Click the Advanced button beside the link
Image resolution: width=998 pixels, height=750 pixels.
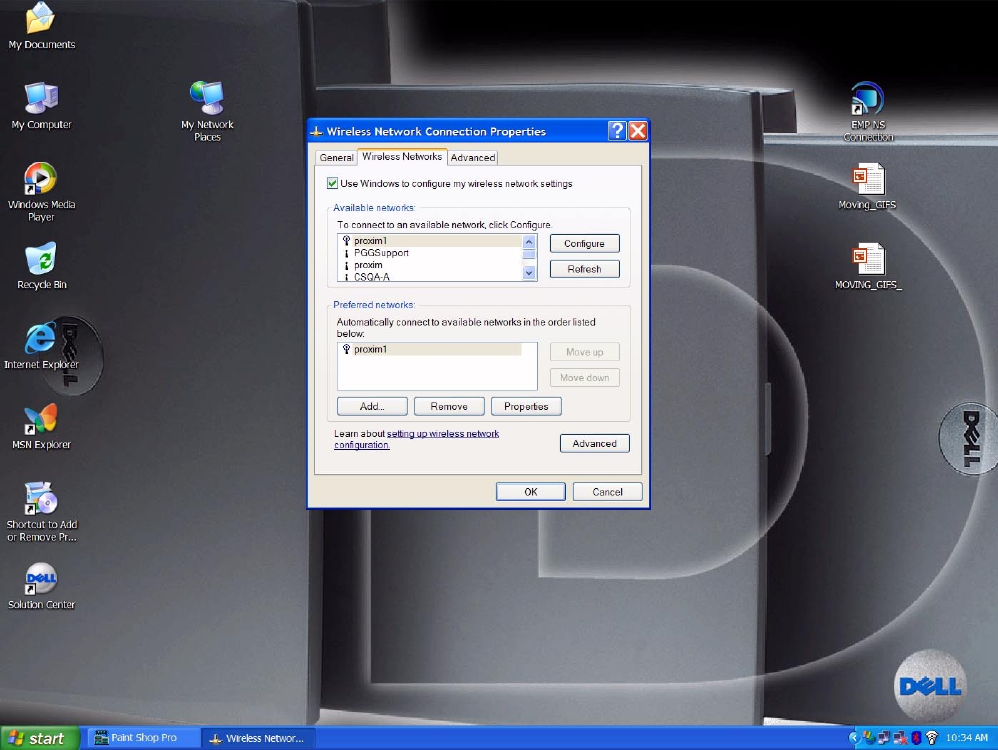coord(594,443)
